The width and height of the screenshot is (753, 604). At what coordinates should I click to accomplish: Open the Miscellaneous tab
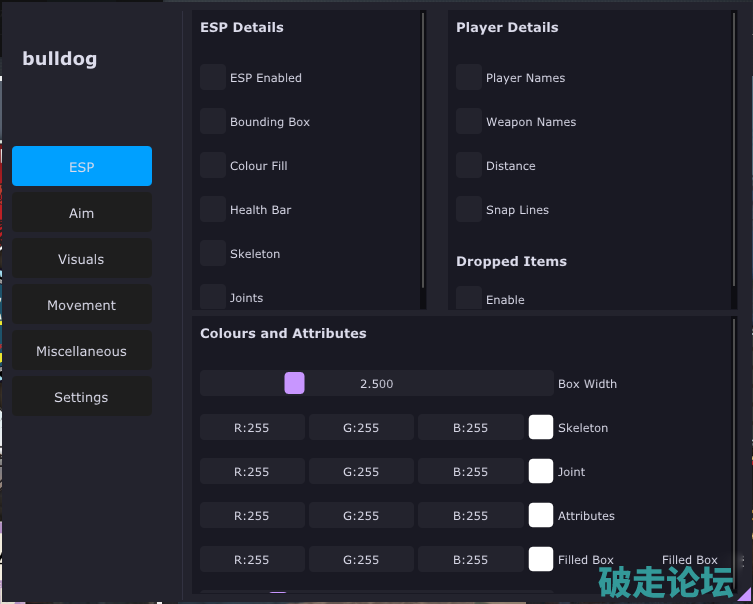pos(82,351)
